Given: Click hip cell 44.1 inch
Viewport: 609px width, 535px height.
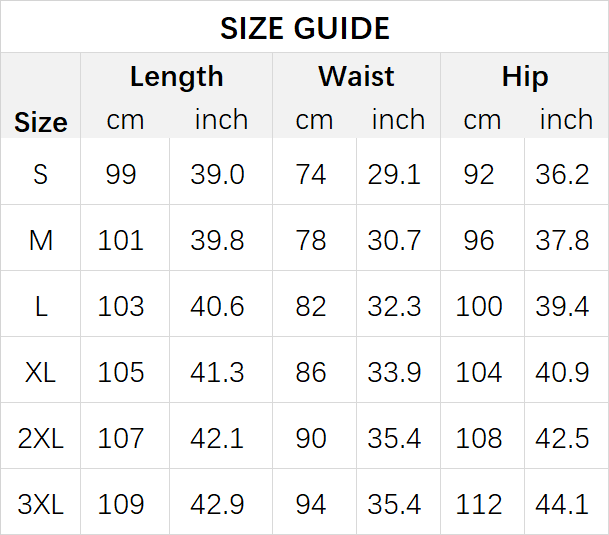Looking at the screenshot, I should click(562, 504).
